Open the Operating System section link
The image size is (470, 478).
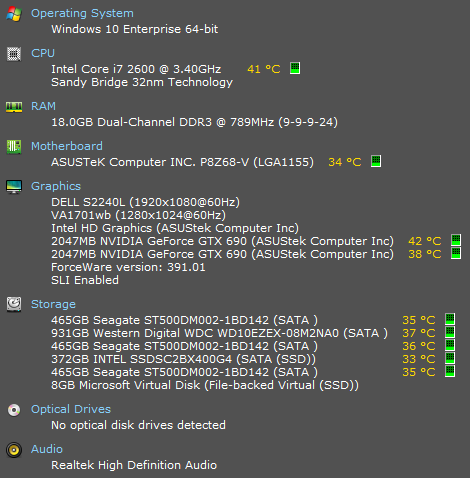(x=82, y=14)
